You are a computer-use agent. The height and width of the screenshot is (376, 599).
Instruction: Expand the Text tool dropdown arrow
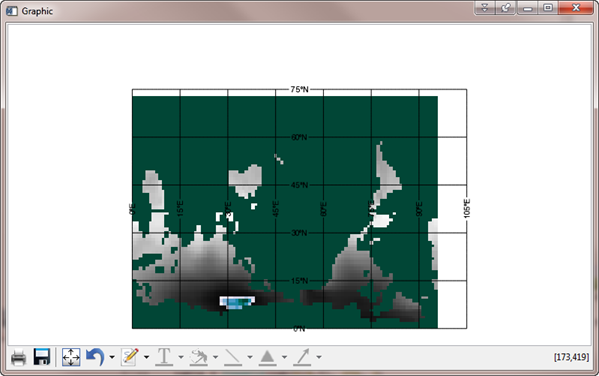point(181,357)
